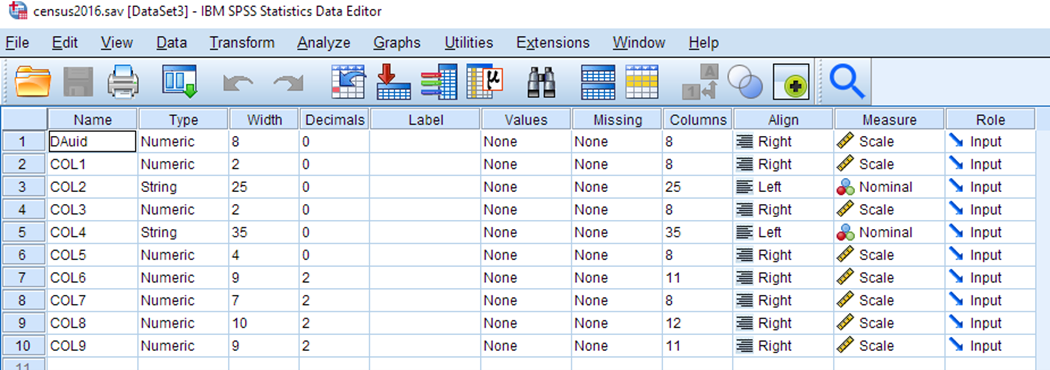The height and width of the screenshot is (370, 1050).
Task: Select row 10 header number
Action: pos(23,346)
